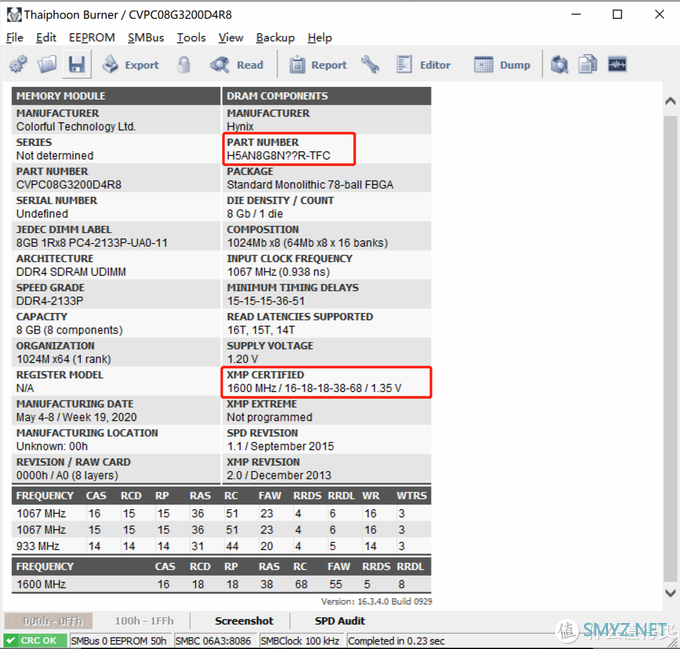Click the supply voltage 1.20 V value
The height and width of the screenshot is (649, 680).
click(x=242, y=359)
